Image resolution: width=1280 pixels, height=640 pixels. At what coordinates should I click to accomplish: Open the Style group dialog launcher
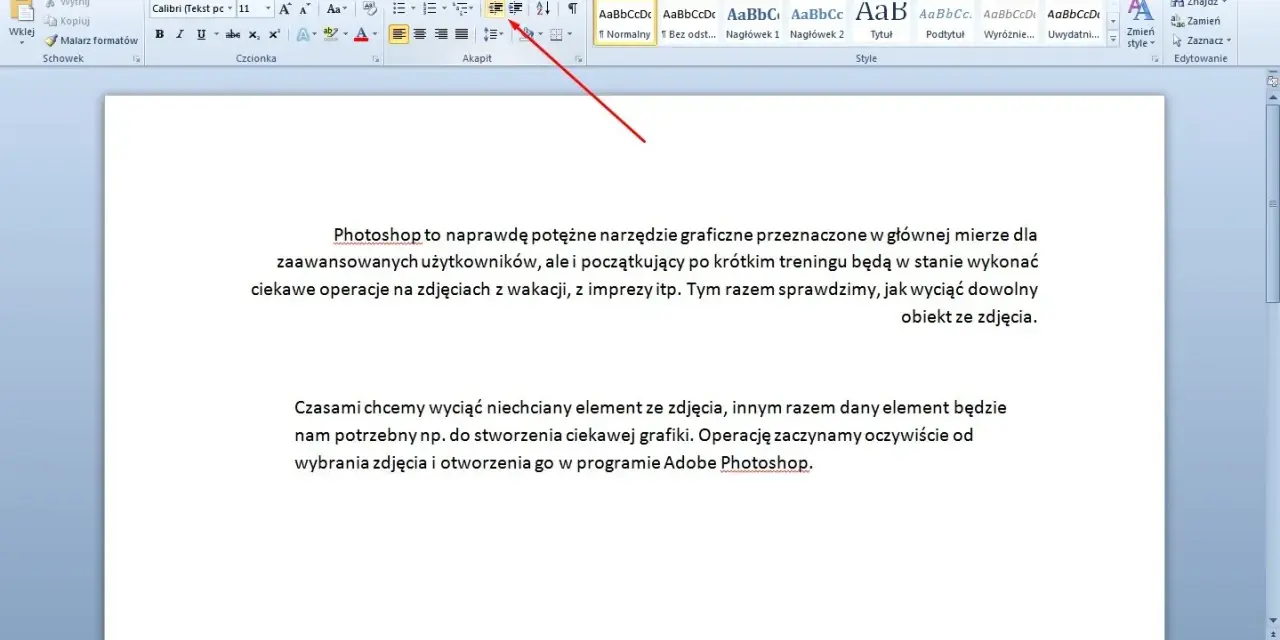(x=1155, y=59)
